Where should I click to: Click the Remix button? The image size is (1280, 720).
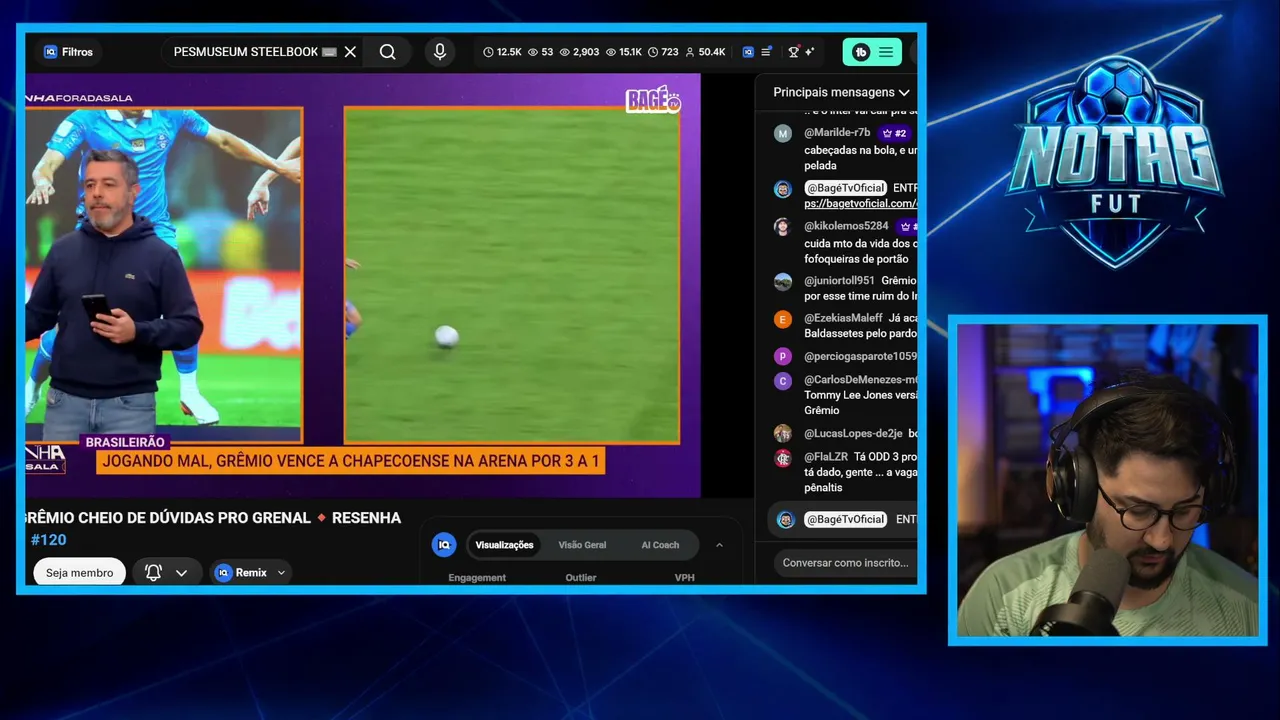[251, 573]
